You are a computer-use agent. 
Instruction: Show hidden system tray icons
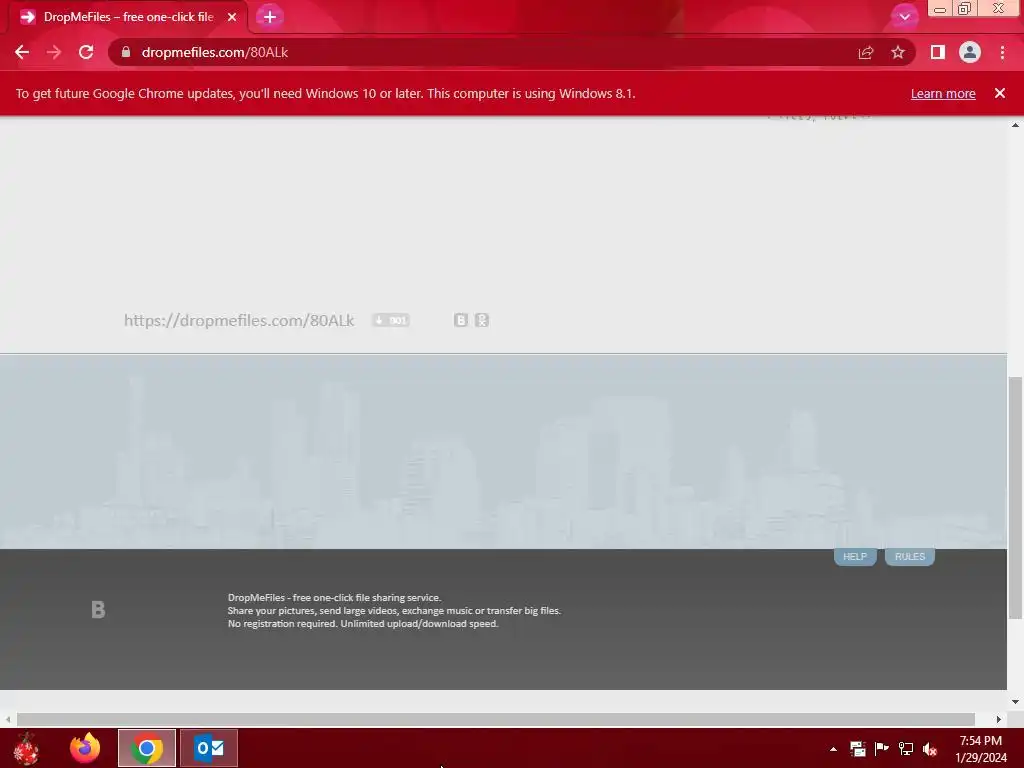pyautogui.click(x=833, y=749)
